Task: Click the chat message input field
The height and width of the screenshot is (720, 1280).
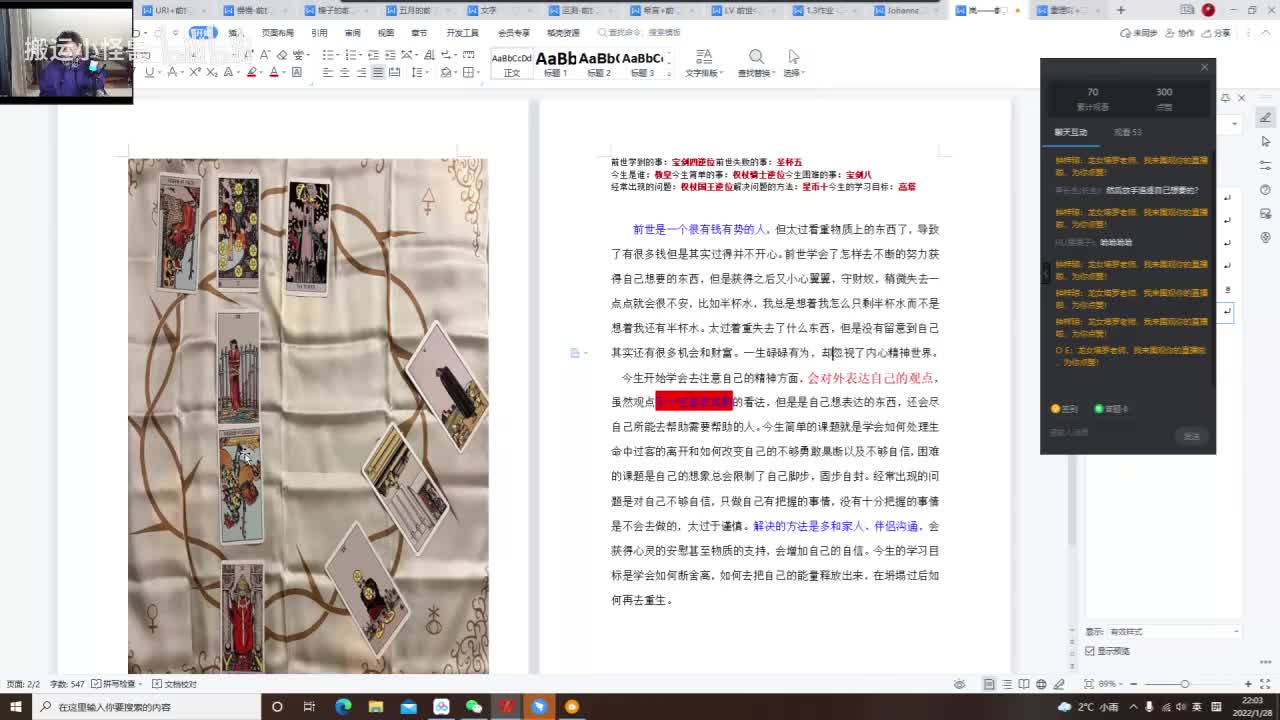Action: (1110, 433)
